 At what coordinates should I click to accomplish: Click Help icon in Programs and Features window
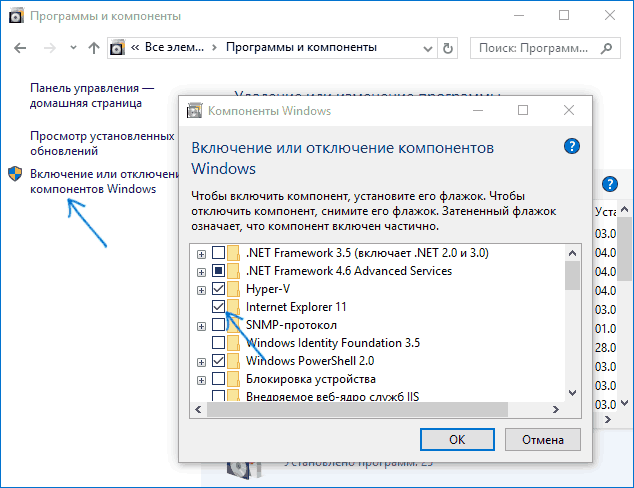coord(610,184)
